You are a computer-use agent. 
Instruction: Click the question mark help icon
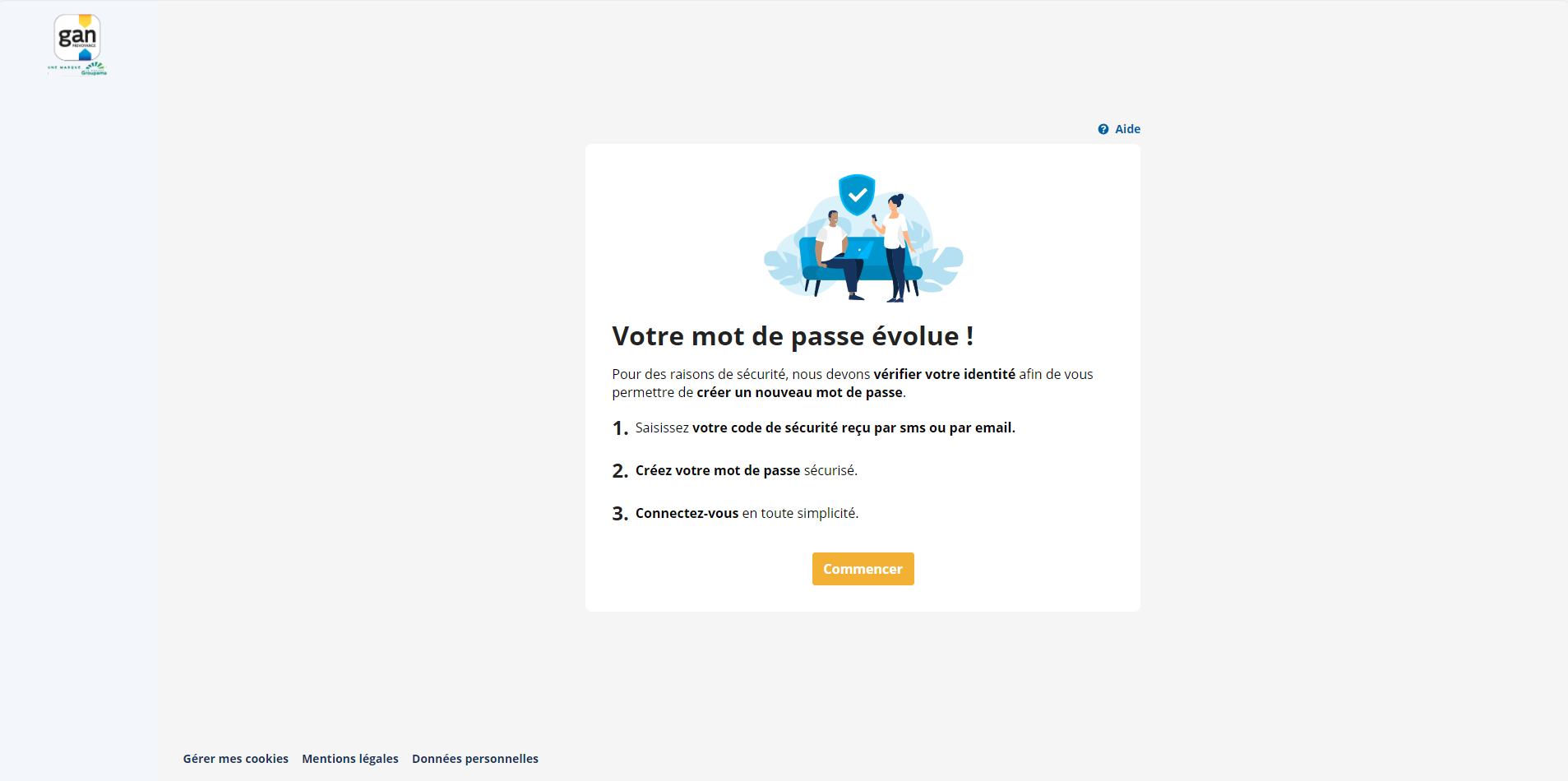click(1103, 129)
